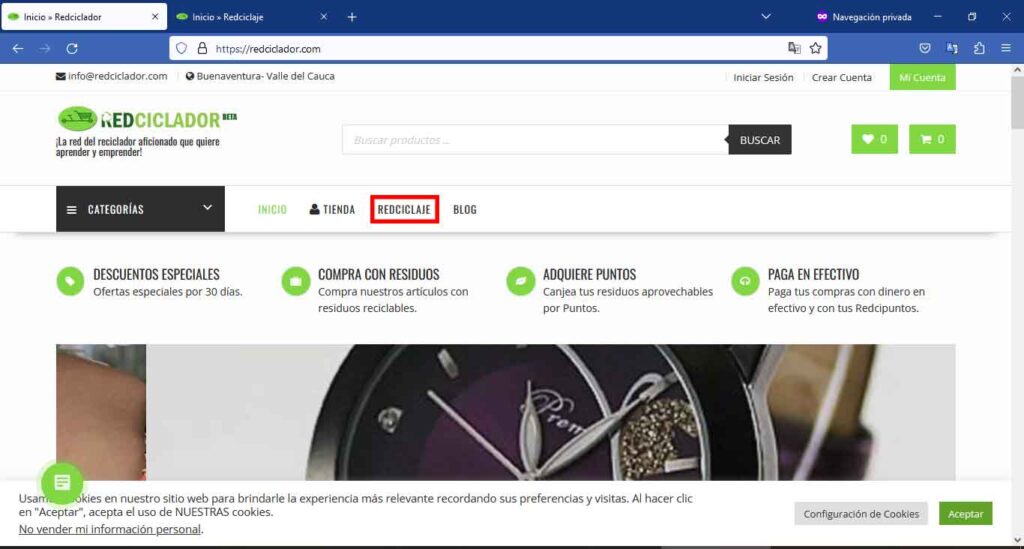This screenshot has height=549, width=1024.
Task: Focus the Buscar productos search field
Action: click(x=535, y=140)
